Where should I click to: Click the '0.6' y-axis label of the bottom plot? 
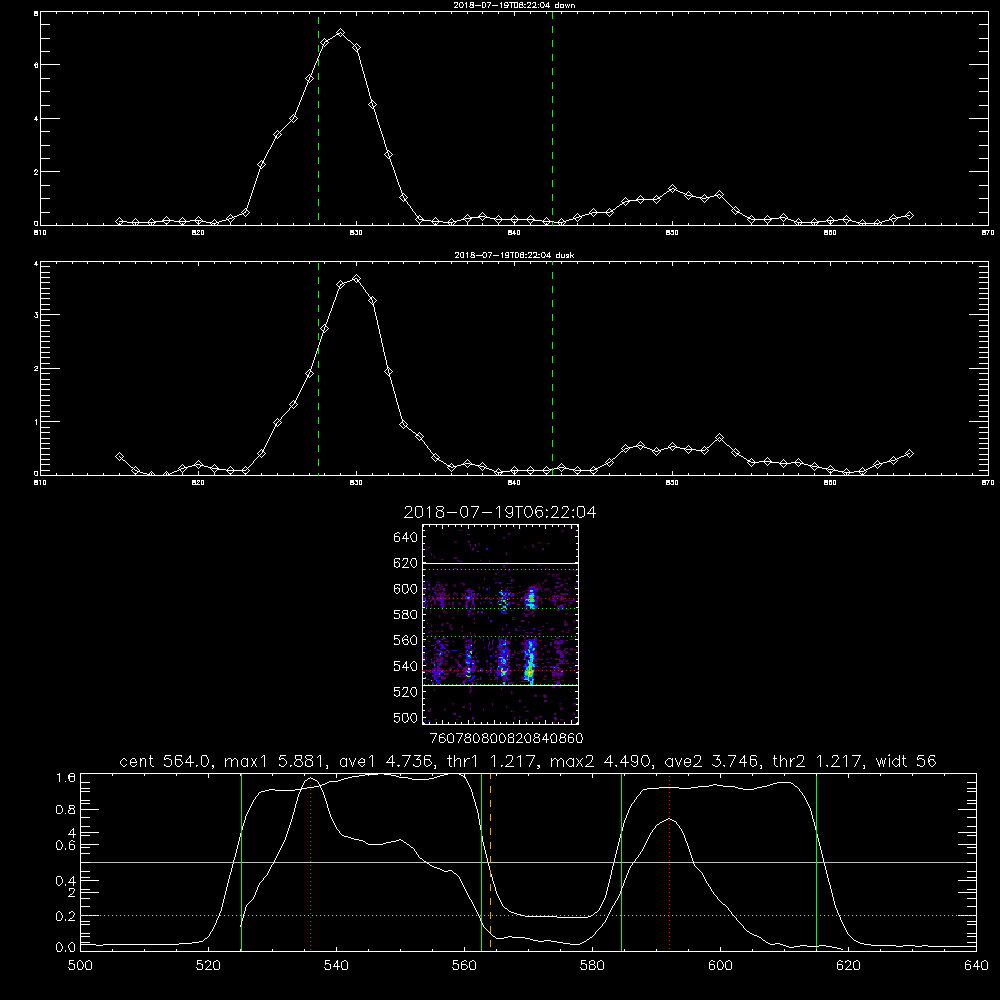(66, 846)
